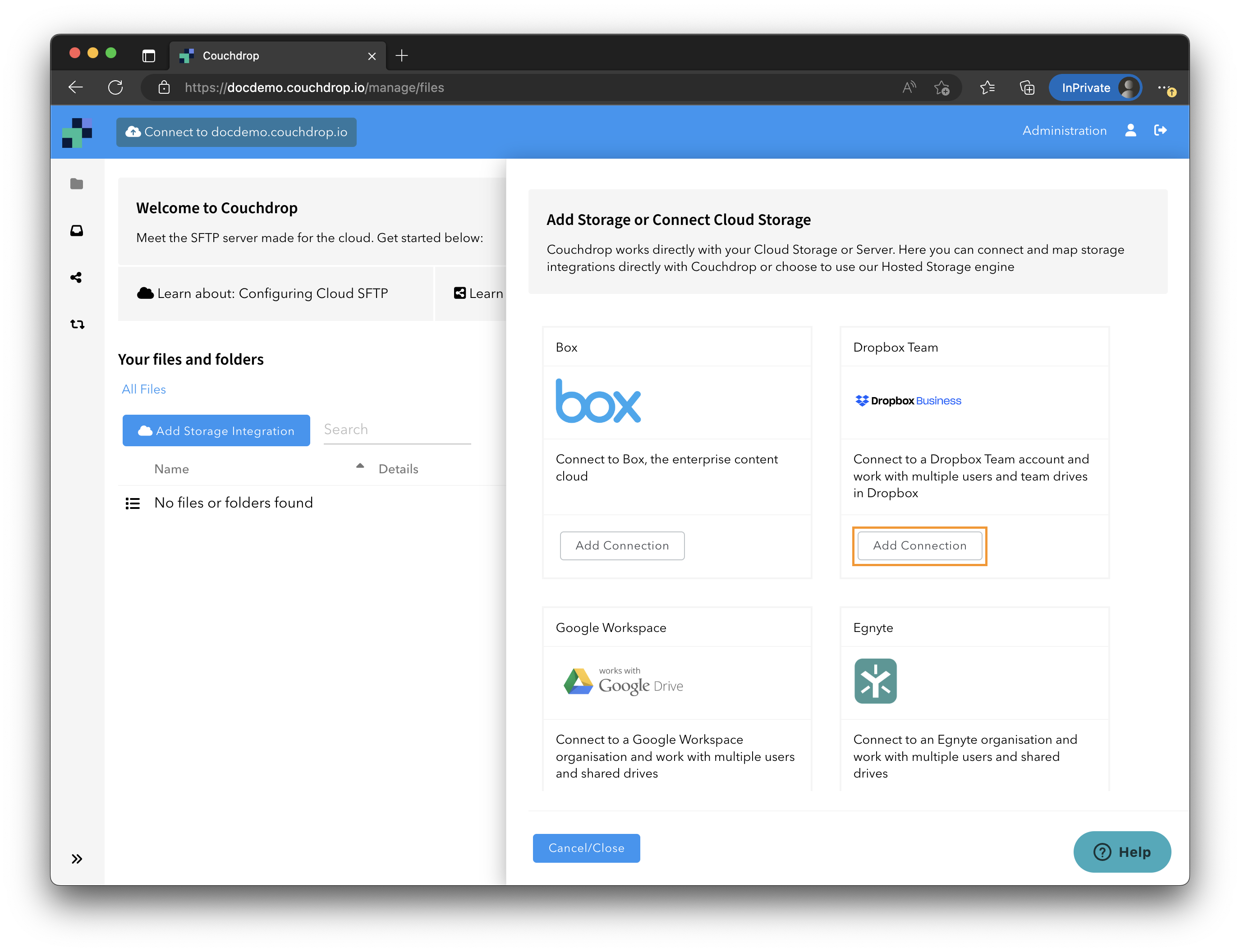Open the tab actions menu icon
Viewport: 1240px width, 952px height.
148,55
